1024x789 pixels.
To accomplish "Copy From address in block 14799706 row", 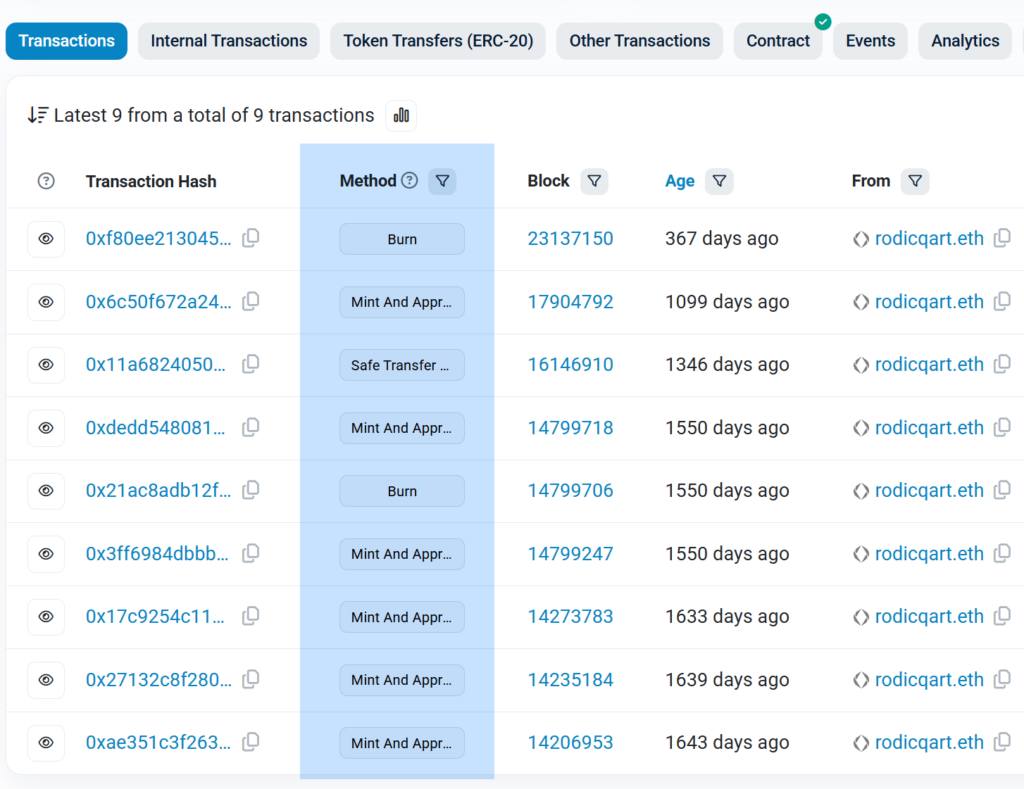I will [1002, 490].
